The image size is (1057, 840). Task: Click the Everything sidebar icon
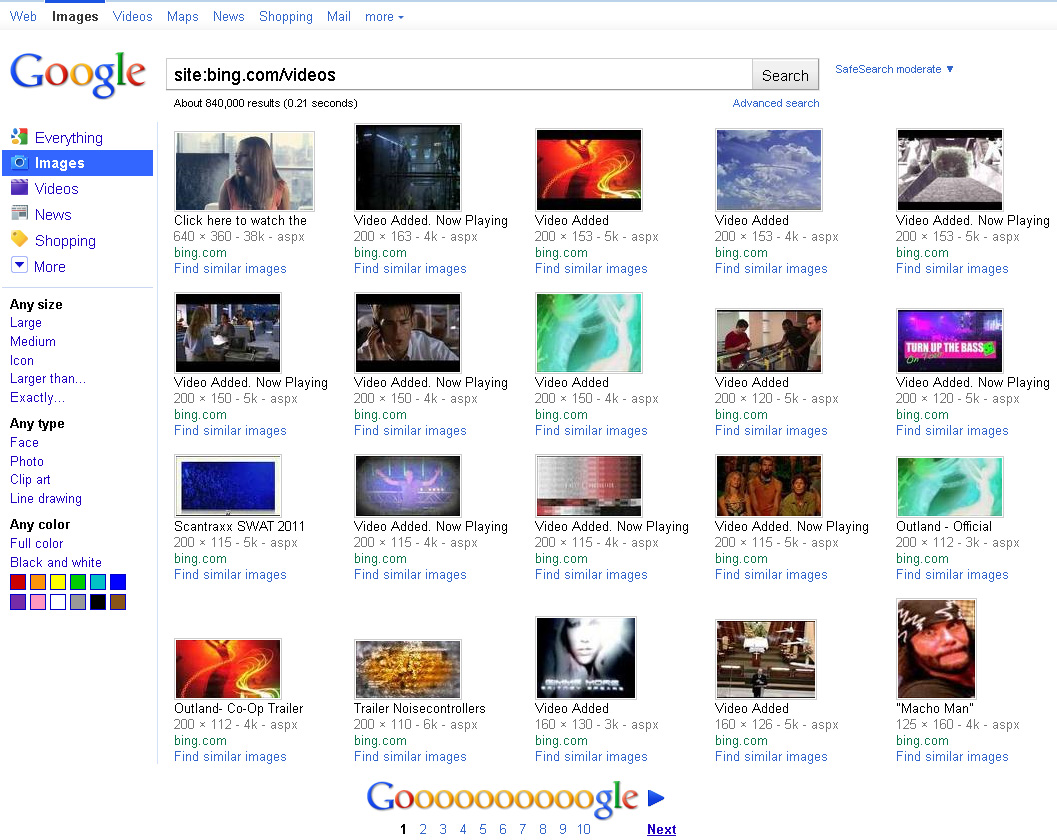click(19, 137)
